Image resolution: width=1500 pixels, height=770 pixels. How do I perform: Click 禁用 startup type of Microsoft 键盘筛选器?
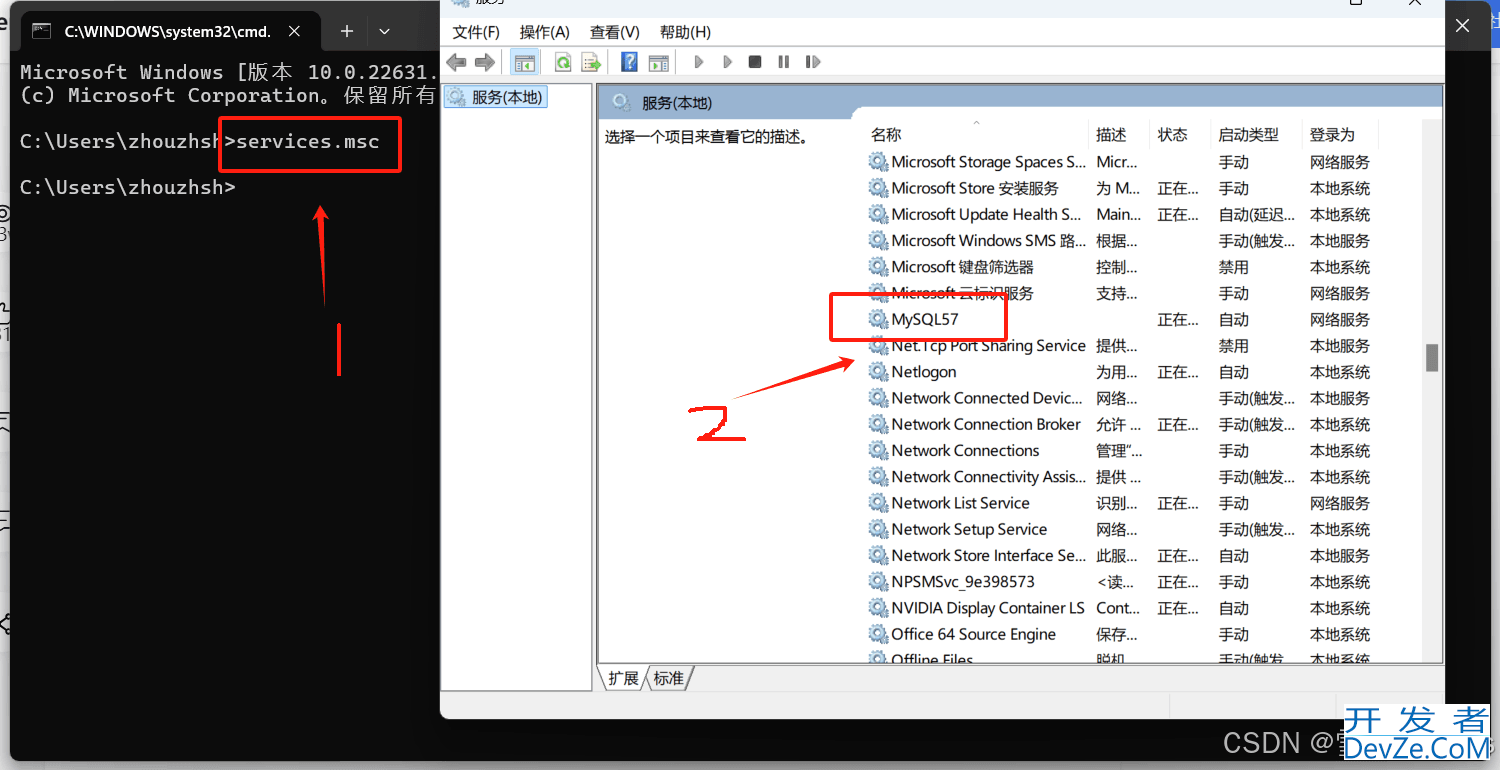[1233, 267]
